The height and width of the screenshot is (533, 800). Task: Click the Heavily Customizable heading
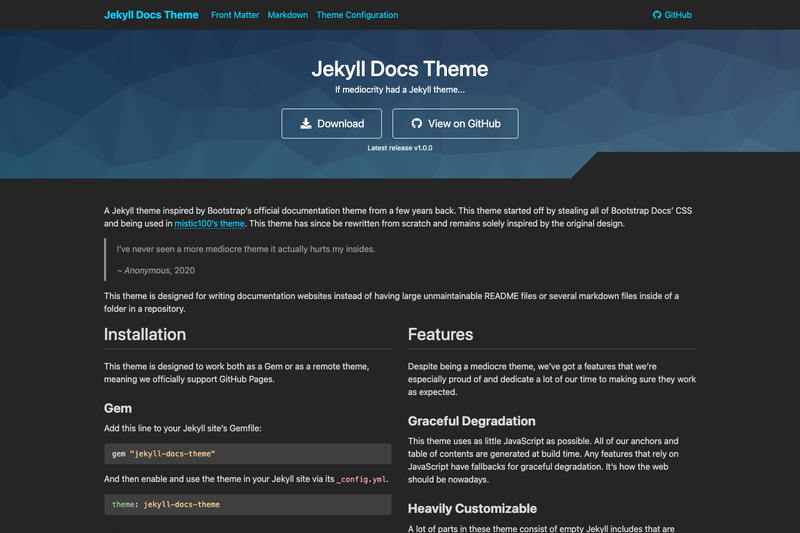[472, 509]
